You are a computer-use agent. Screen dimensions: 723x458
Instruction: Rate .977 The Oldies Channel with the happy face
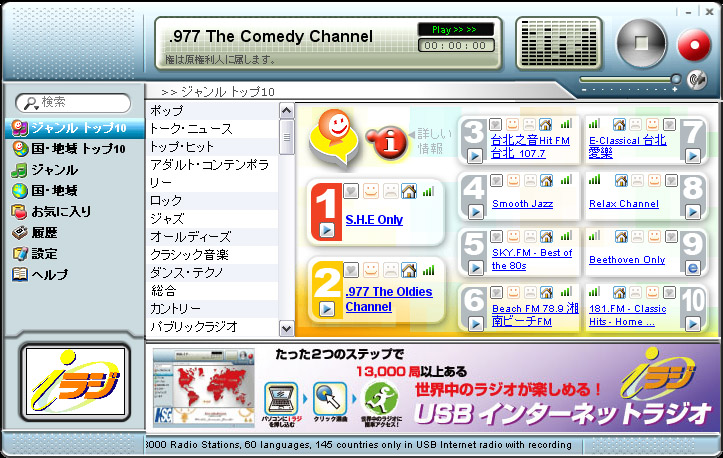tap(371, 270)
